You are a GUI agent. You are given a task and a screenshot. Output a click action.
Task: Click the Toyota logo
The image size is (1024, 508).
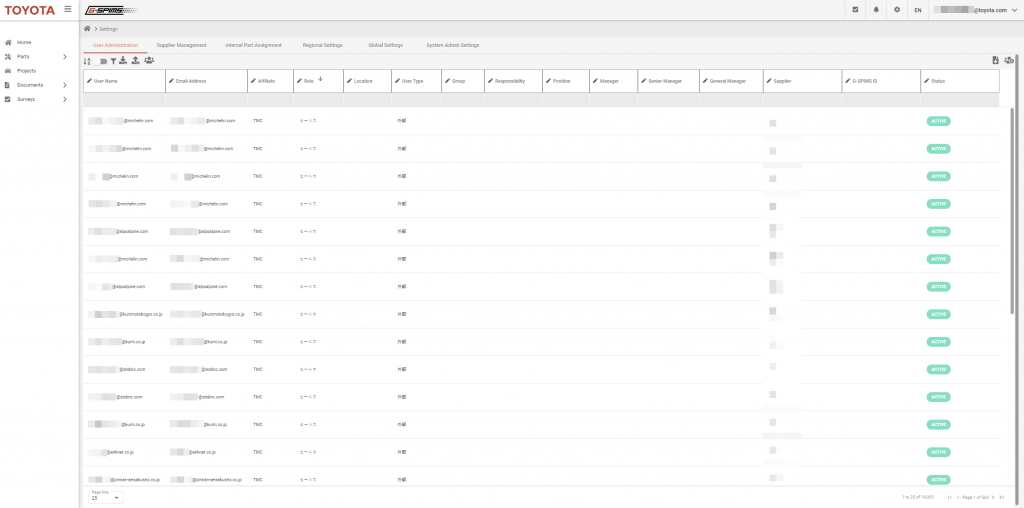(x=30, y=10)
